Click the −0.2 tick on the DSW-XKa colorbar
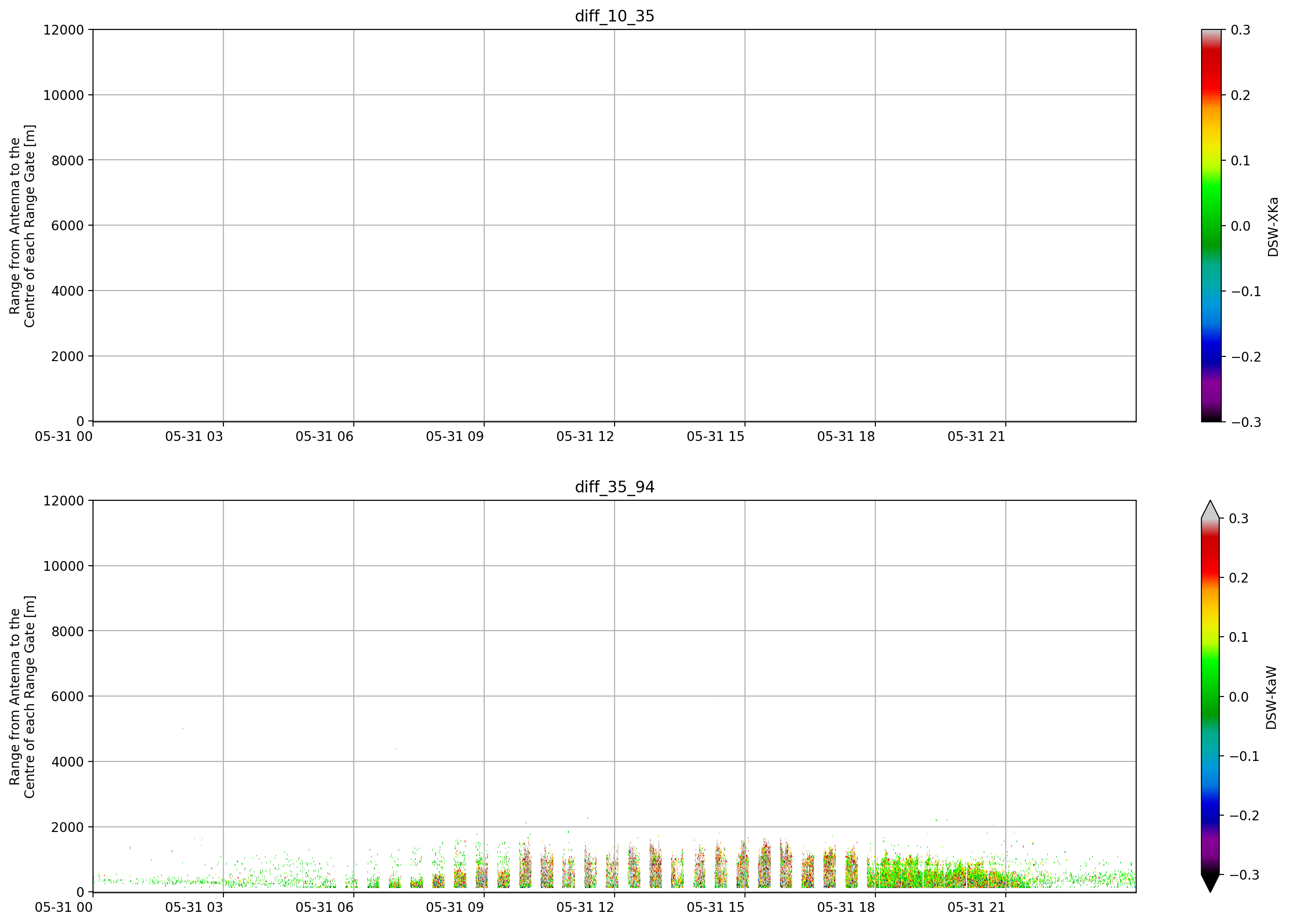 (1246, 356)
